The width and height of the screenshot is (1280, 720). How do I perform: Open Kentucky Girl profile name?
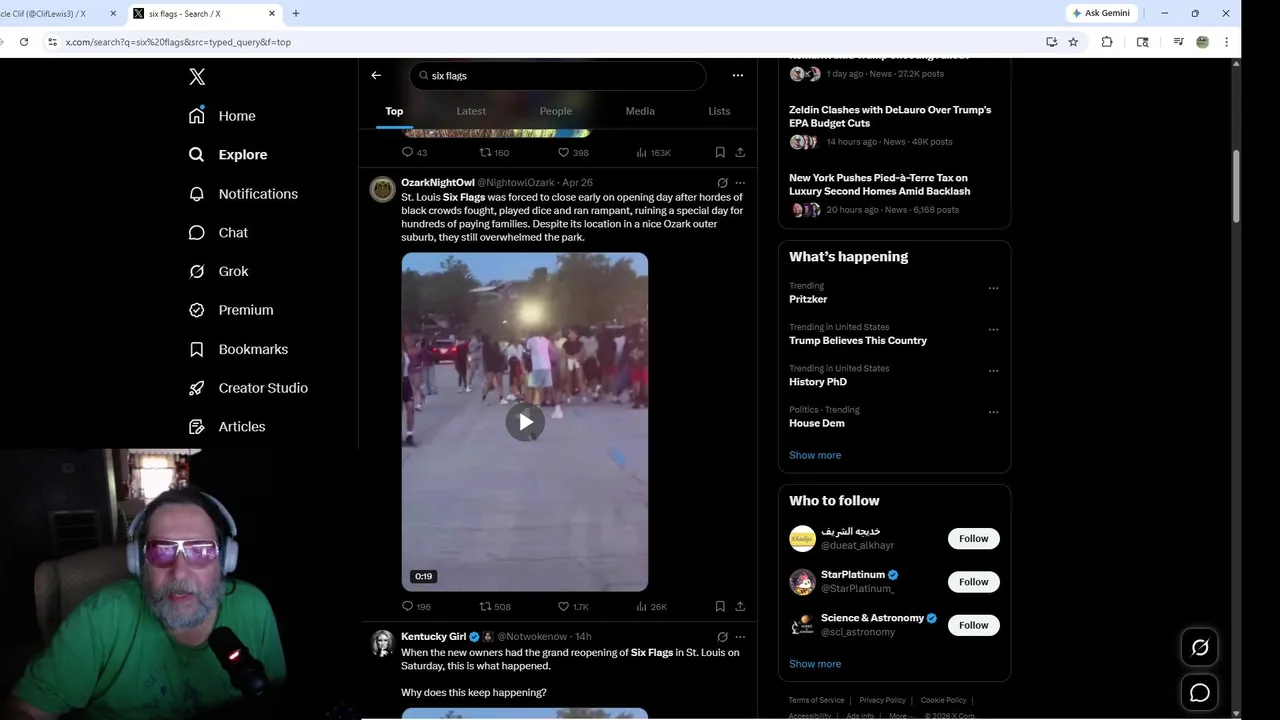pyautogui.click(x=433, y=637)
